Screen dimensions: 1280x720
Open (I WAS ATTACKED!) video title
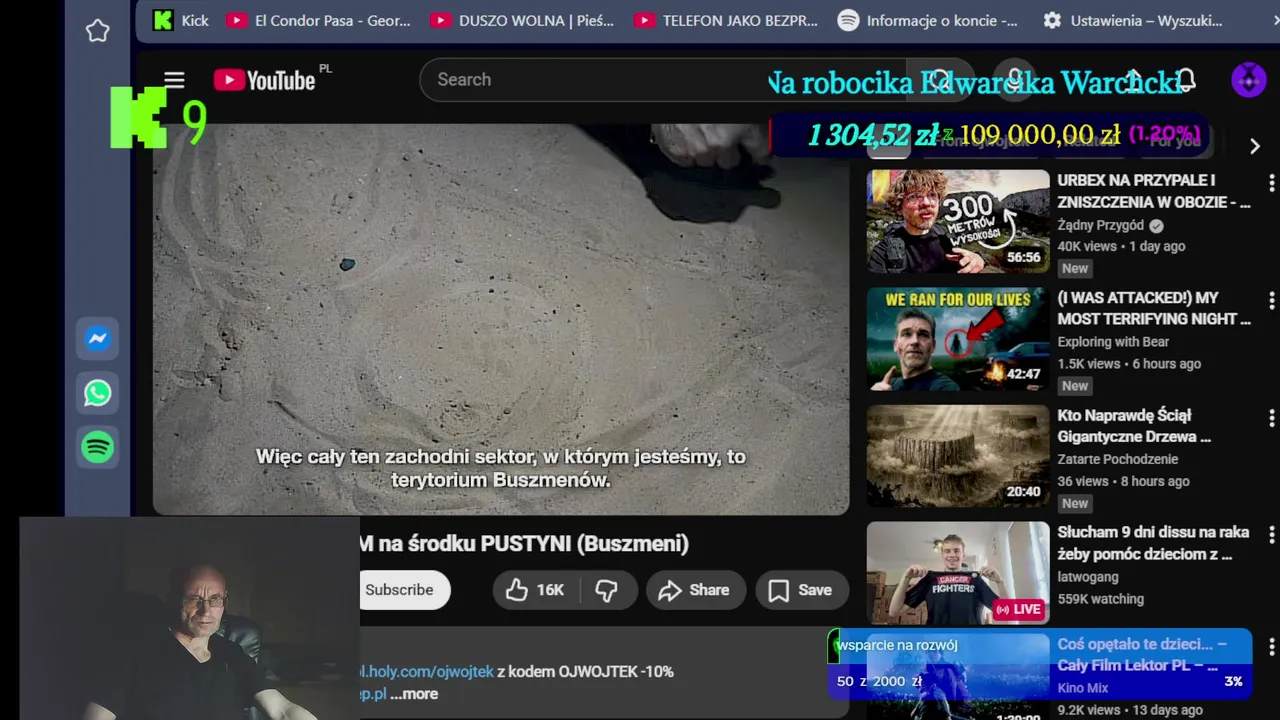click(x=1153, y=309)
